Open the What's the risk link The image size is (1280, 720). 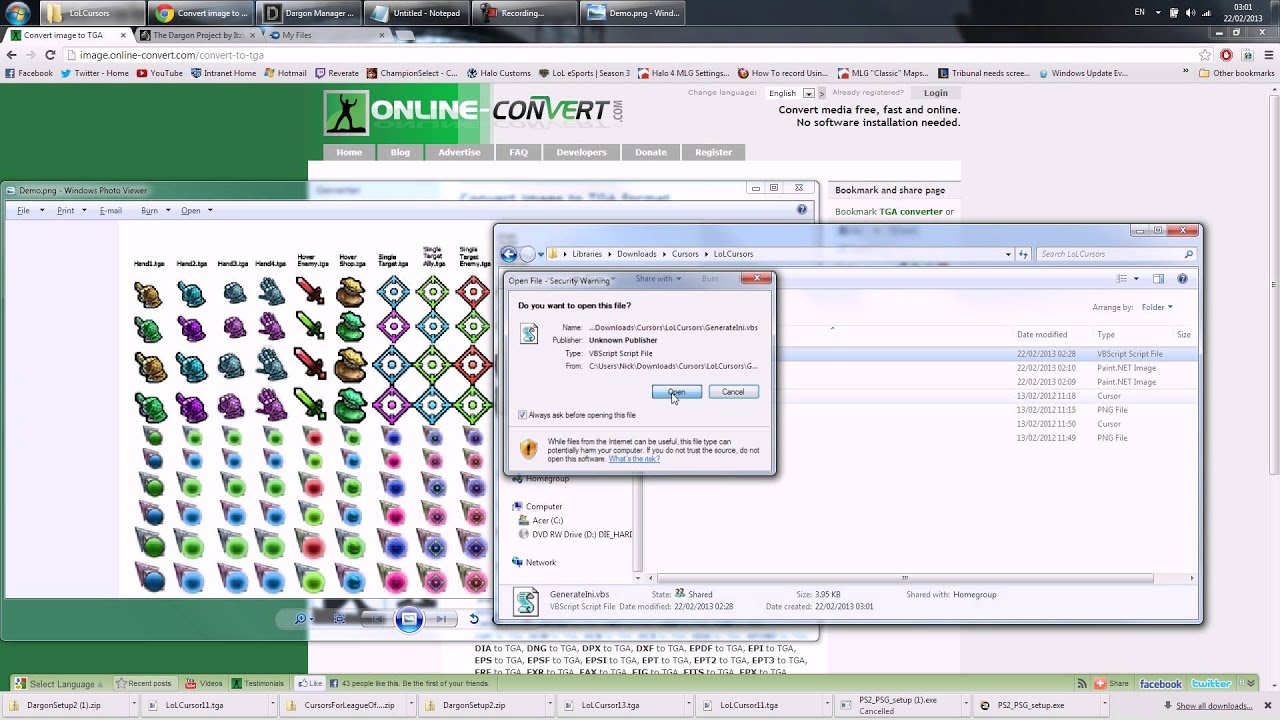[x=634, y=459]
